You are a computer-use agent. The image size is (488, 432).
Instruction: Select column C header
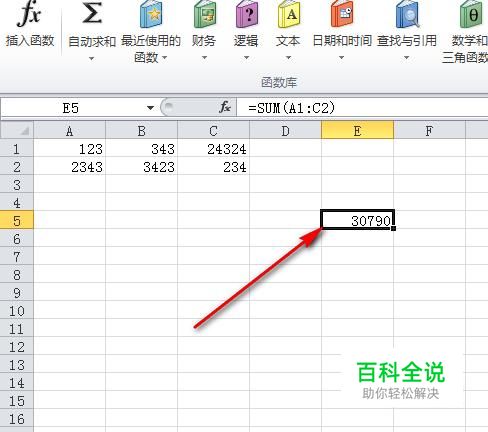point(213,131)
